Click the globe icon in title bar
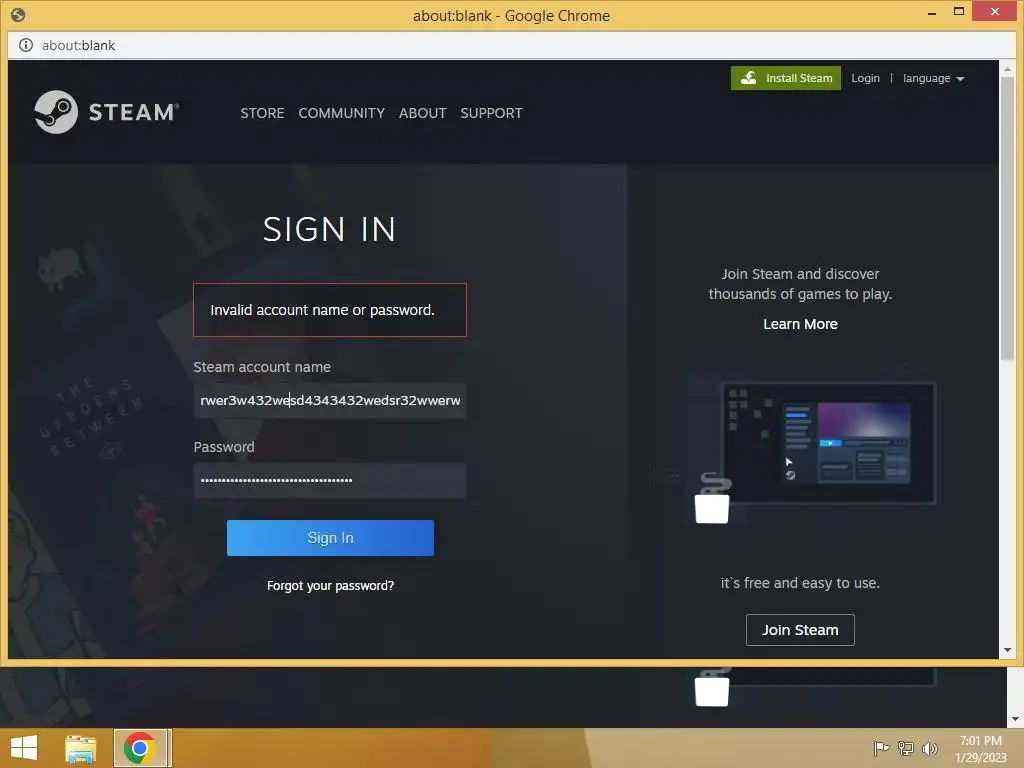 pyautogui.click(x=18, y=14)
